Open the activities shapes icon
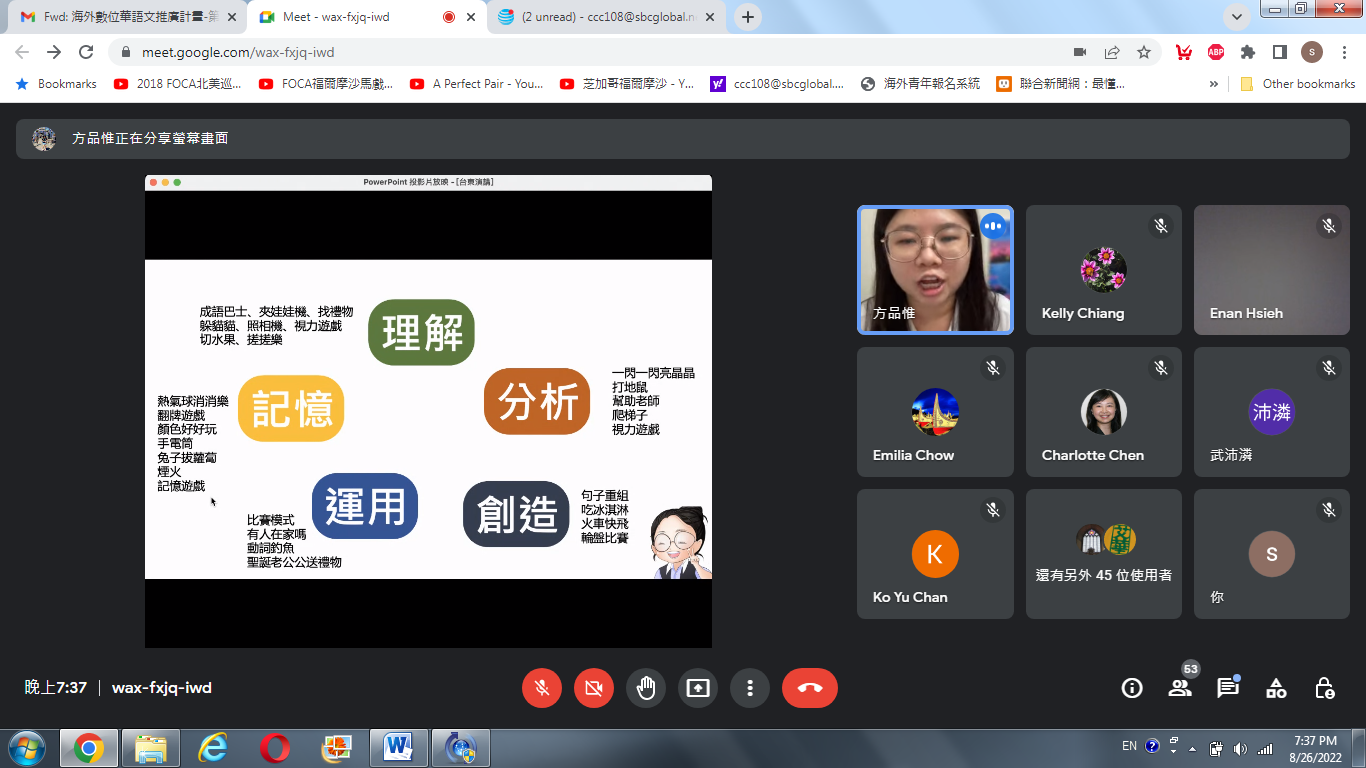Screen dimensions: 1366x768 (x=1276, y=688)
